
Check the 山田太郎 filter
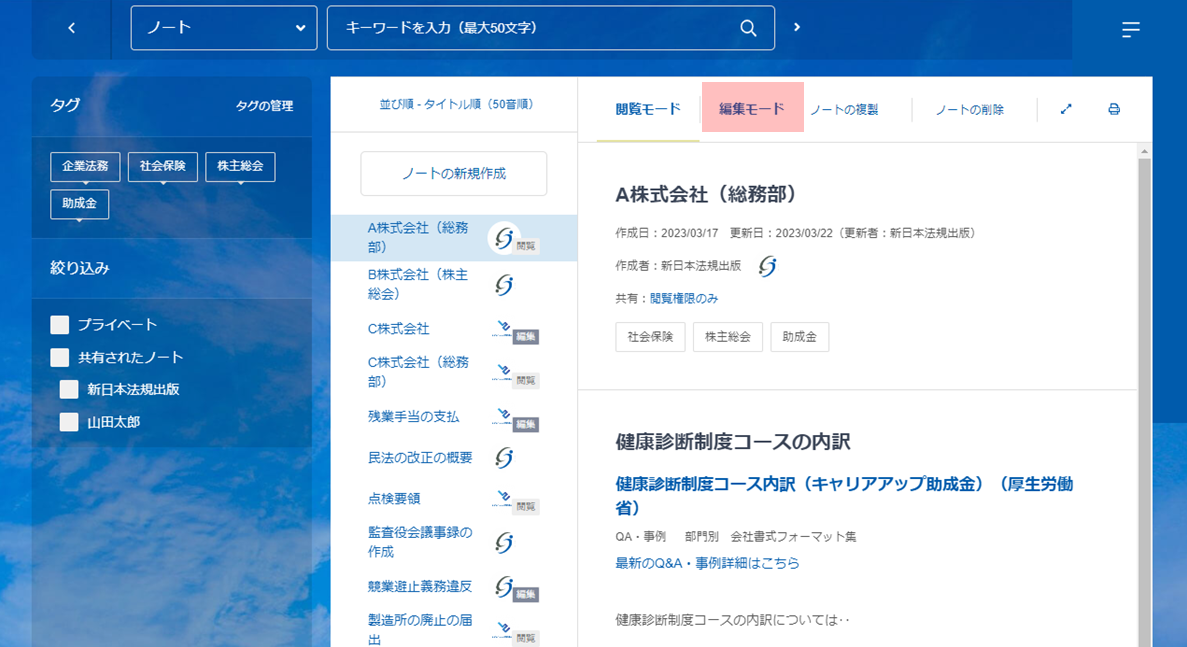[x=69, y=421]
